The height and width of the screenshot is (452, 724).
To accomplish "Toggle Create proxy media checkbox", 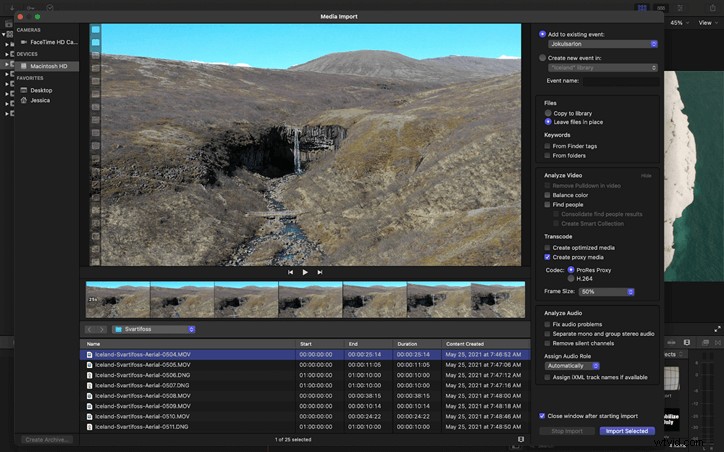I will tap(547, 257).
